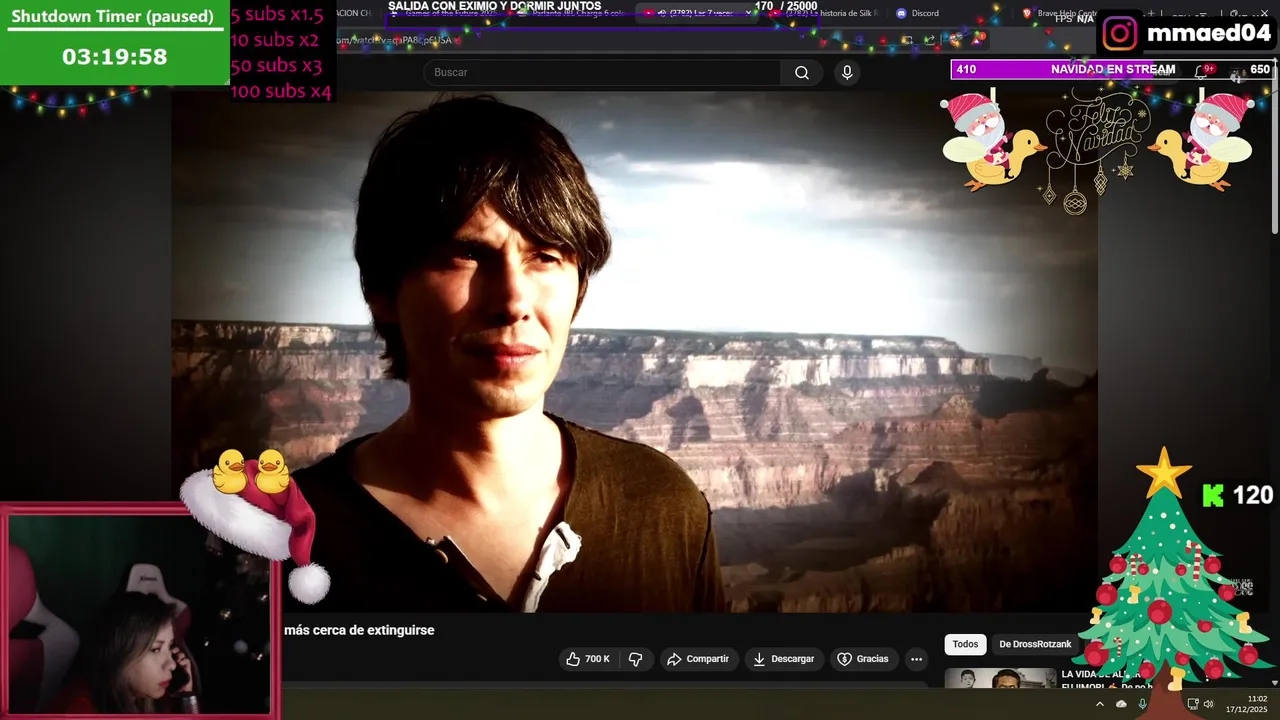
Task: Open LA VIDA DE recommended video thumbnail
Action: [1000, 678]
